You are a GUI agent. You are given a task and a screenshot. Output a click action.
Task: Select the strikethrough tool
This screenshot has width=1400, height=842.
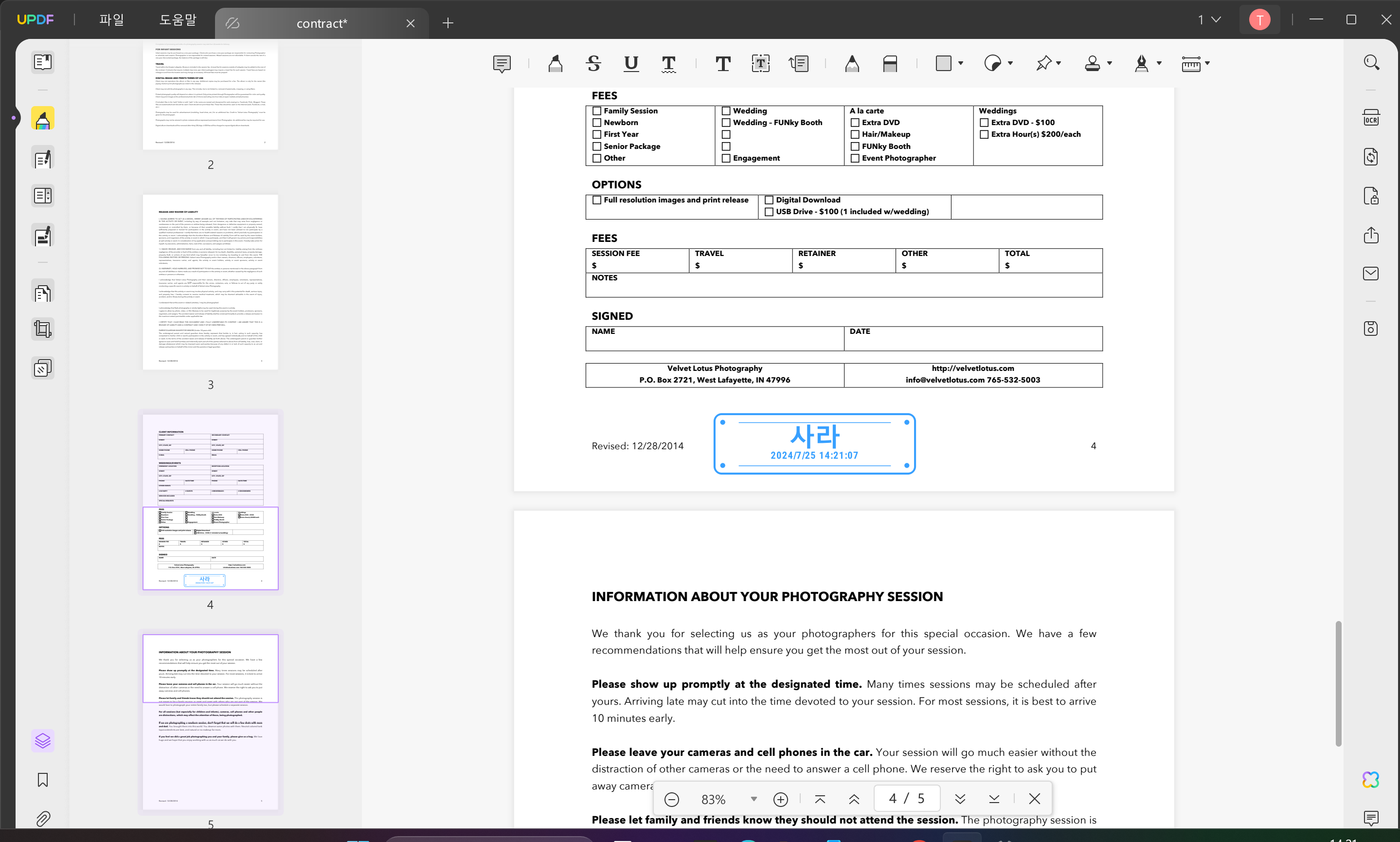(x=593, y=64)
